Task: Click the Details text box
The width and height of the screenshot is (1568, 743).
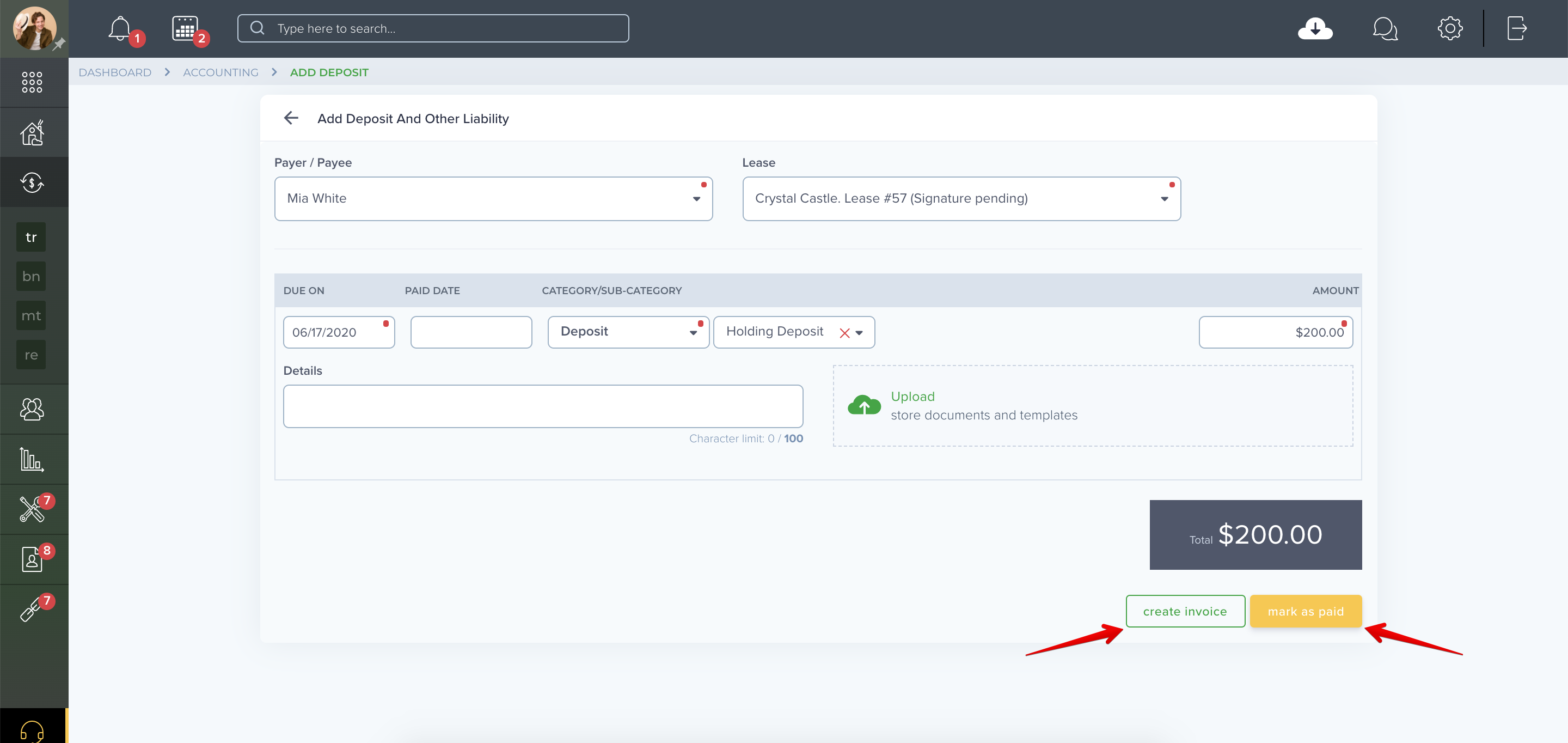Action: coord(543,406)
